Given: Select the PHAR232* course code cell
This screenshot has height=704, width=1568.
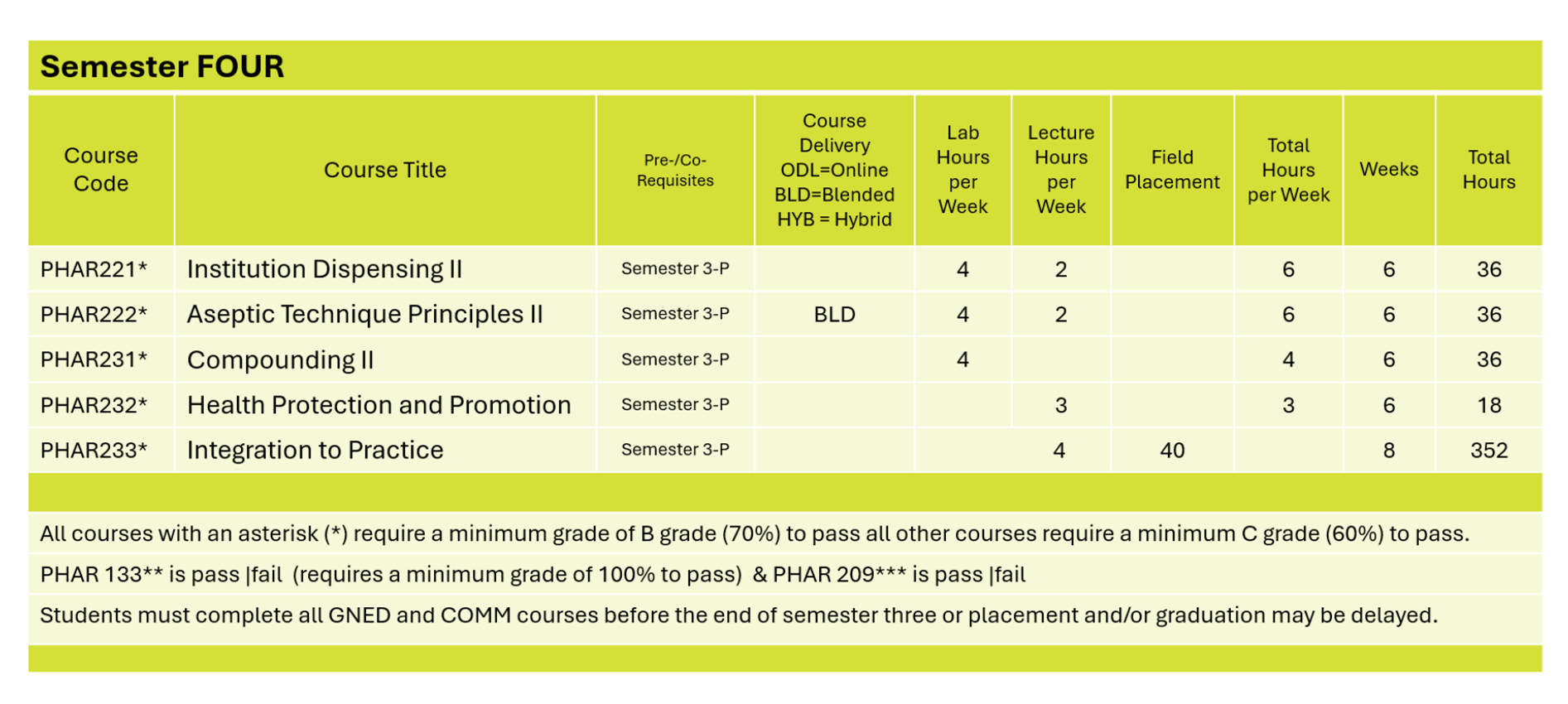Looking at the screenshot, I should click(94, 405).
